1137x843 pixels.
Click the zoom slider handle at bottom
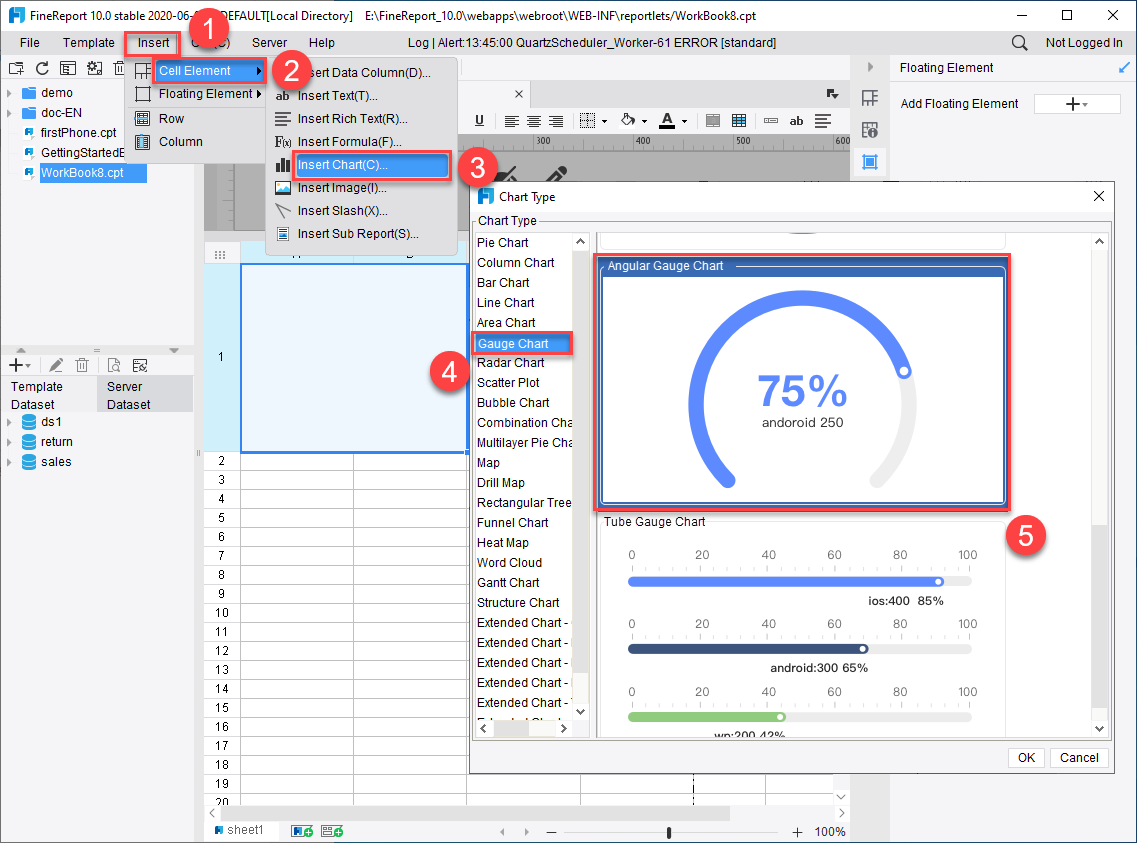coord(669,832)
